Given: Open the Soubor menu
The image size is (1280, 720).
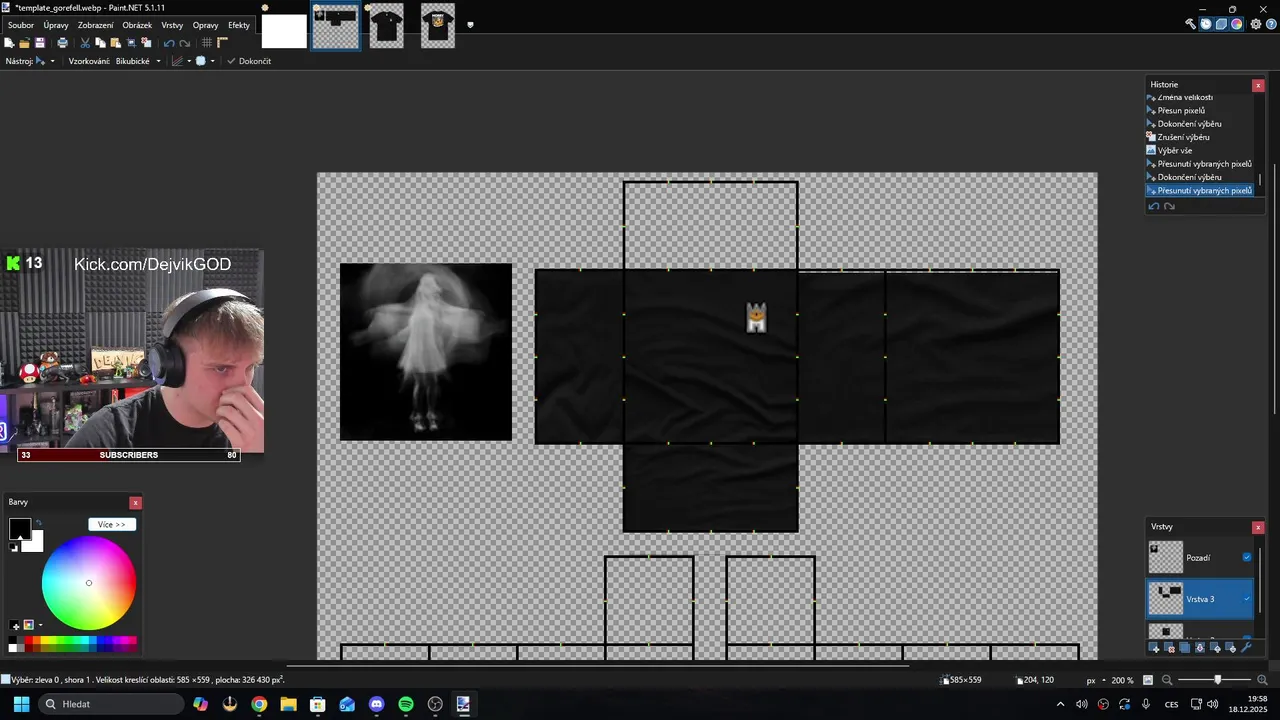Looking at the screenshot, I should [x=21, y=25].
